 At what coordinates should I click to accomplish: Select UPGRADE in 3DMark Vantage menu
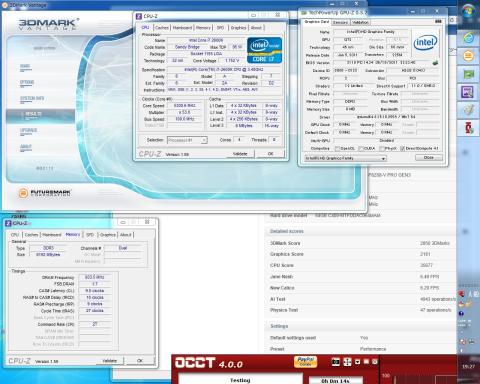click(x=29, y=130)
